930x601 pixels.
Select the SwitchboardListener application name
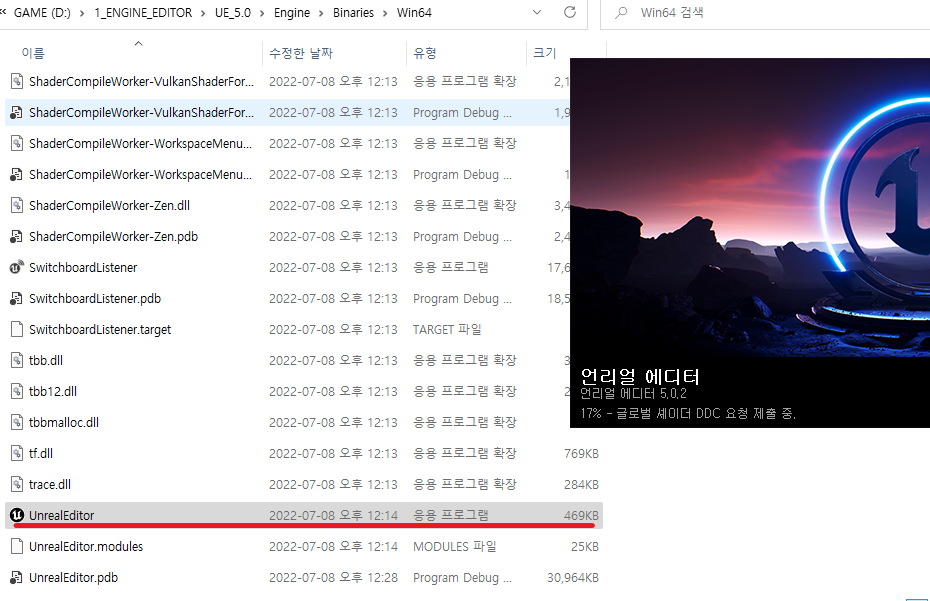(x=83, y=268)
